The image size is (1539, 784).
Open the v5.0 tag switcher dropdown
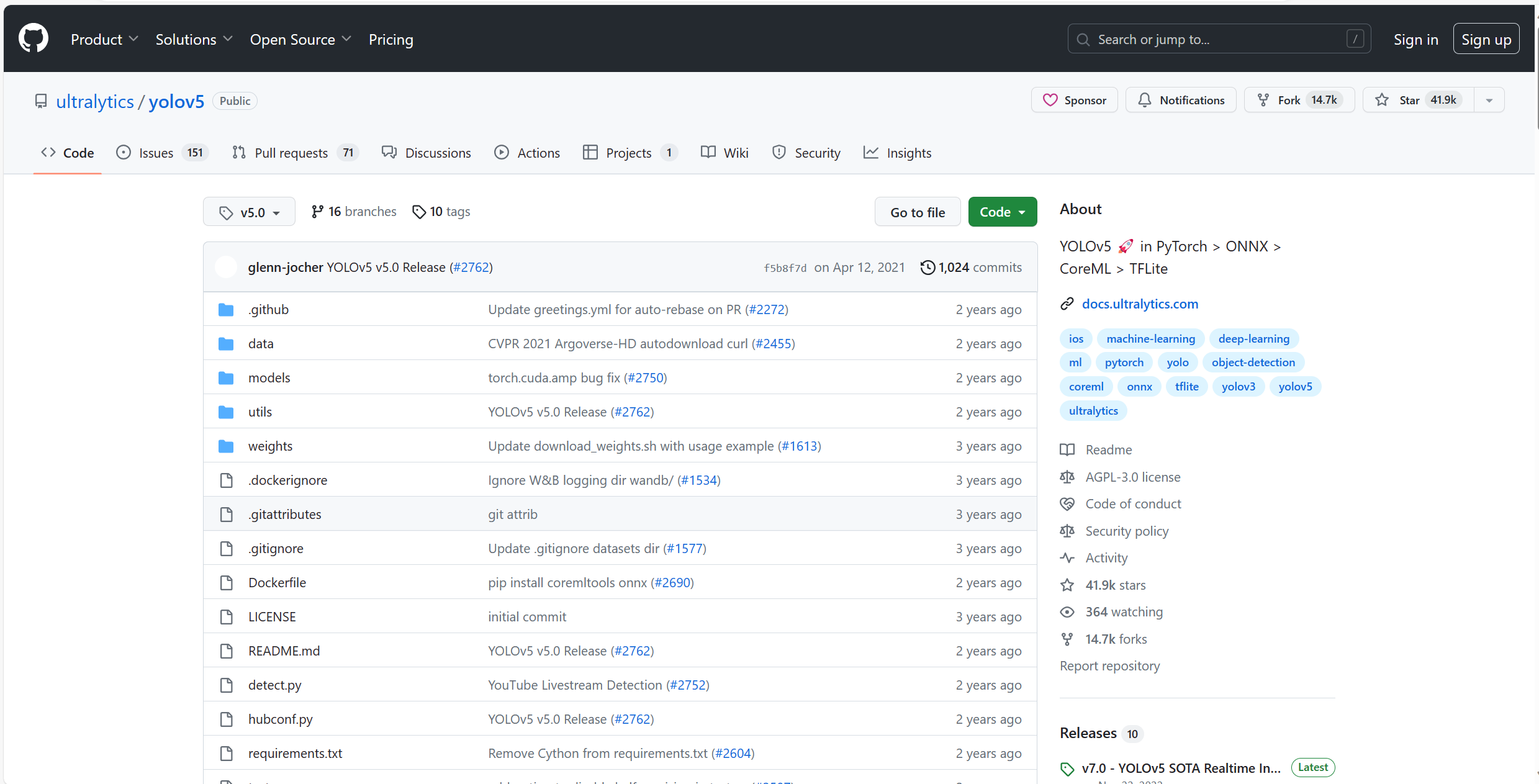(x=249, y=212)
